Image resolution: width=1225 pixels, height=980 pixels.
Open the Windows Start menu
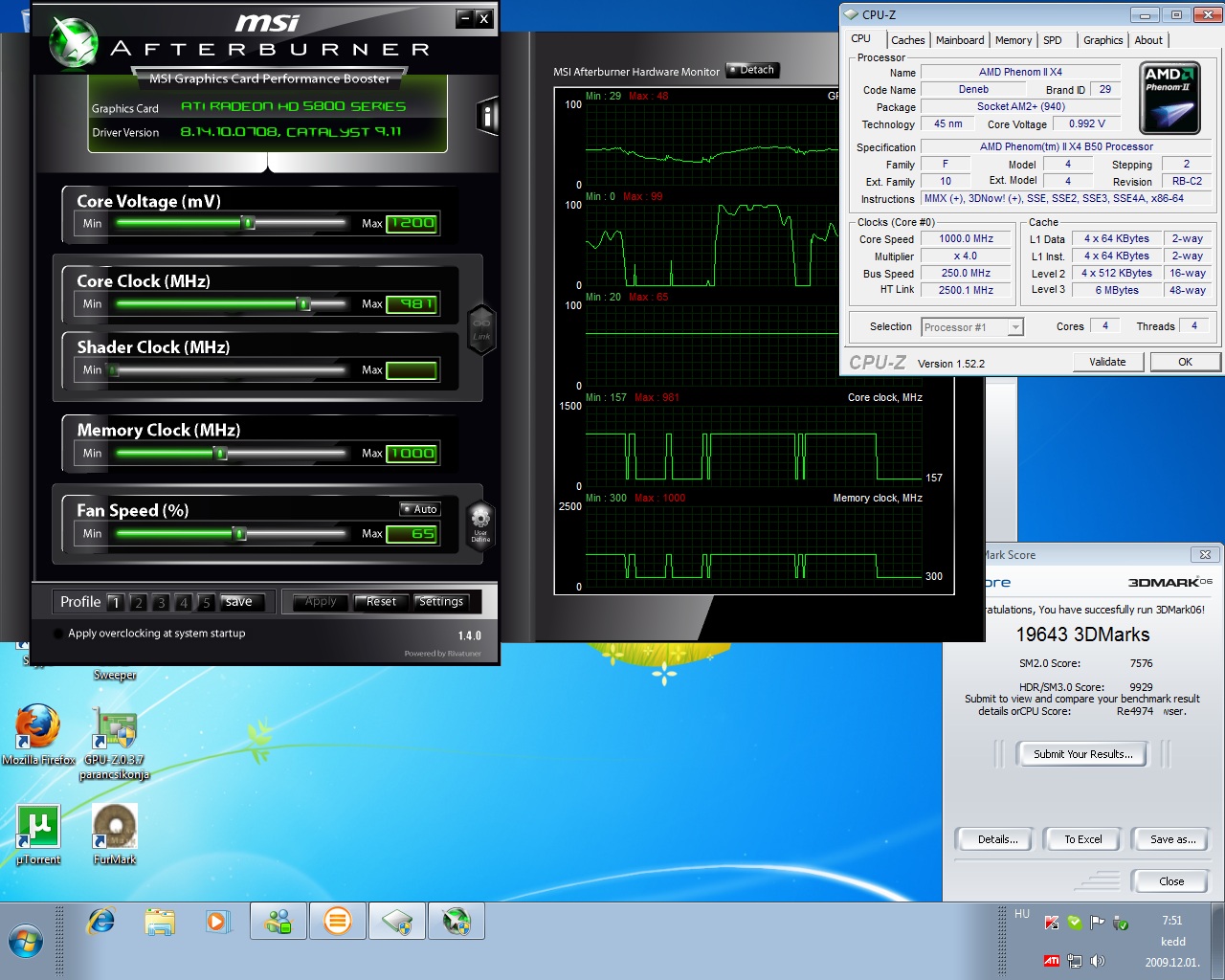pos(26,942)
